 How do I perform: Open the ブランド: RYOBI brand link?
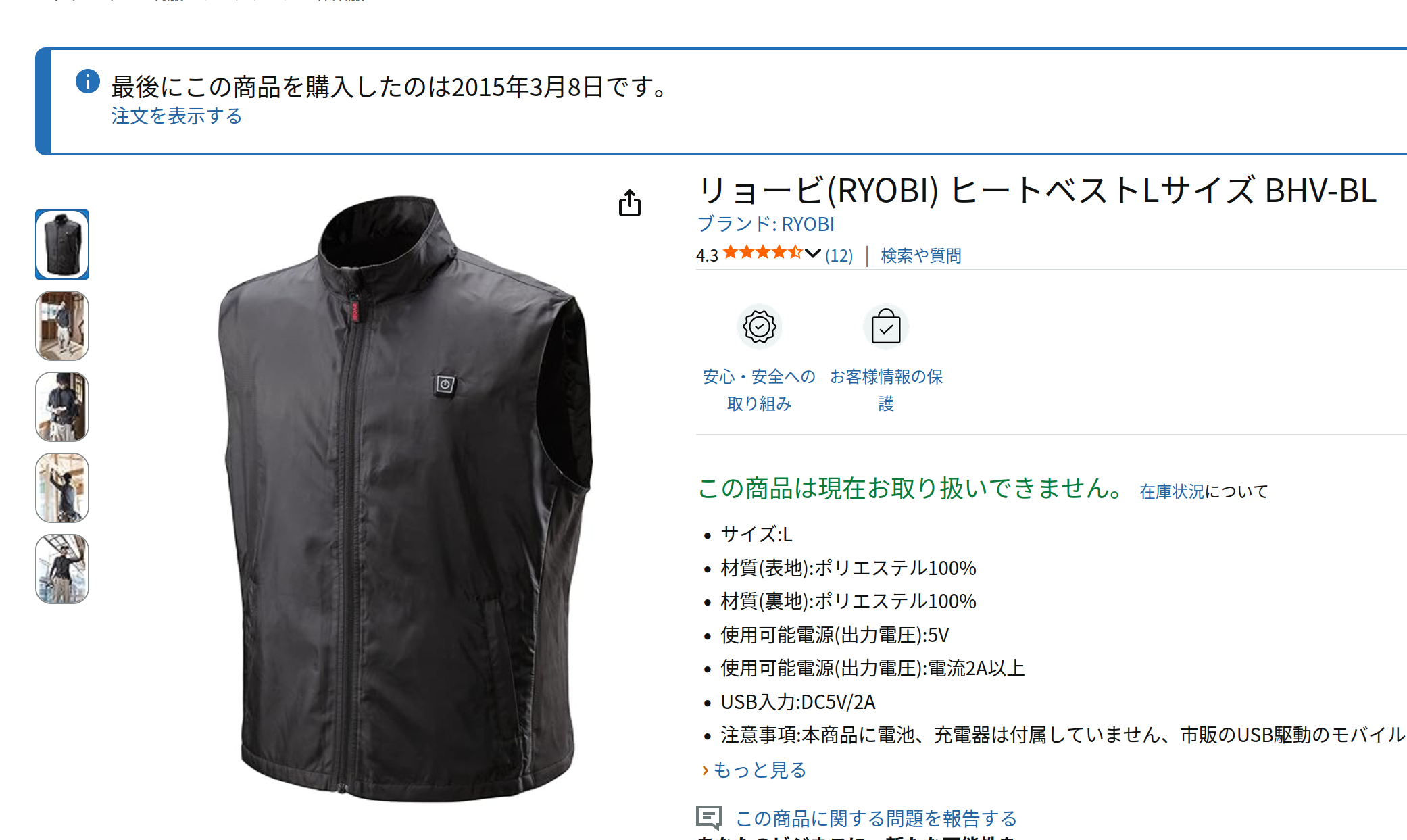(765, 224)
